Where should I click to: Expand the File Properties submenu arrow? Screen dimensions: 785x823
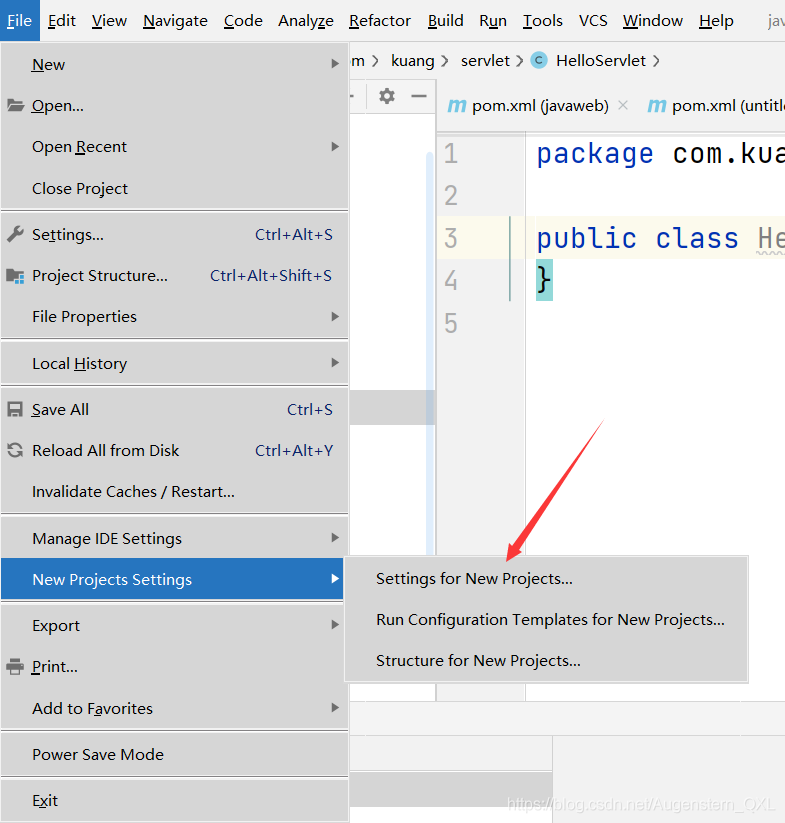(x=335, y=316)
